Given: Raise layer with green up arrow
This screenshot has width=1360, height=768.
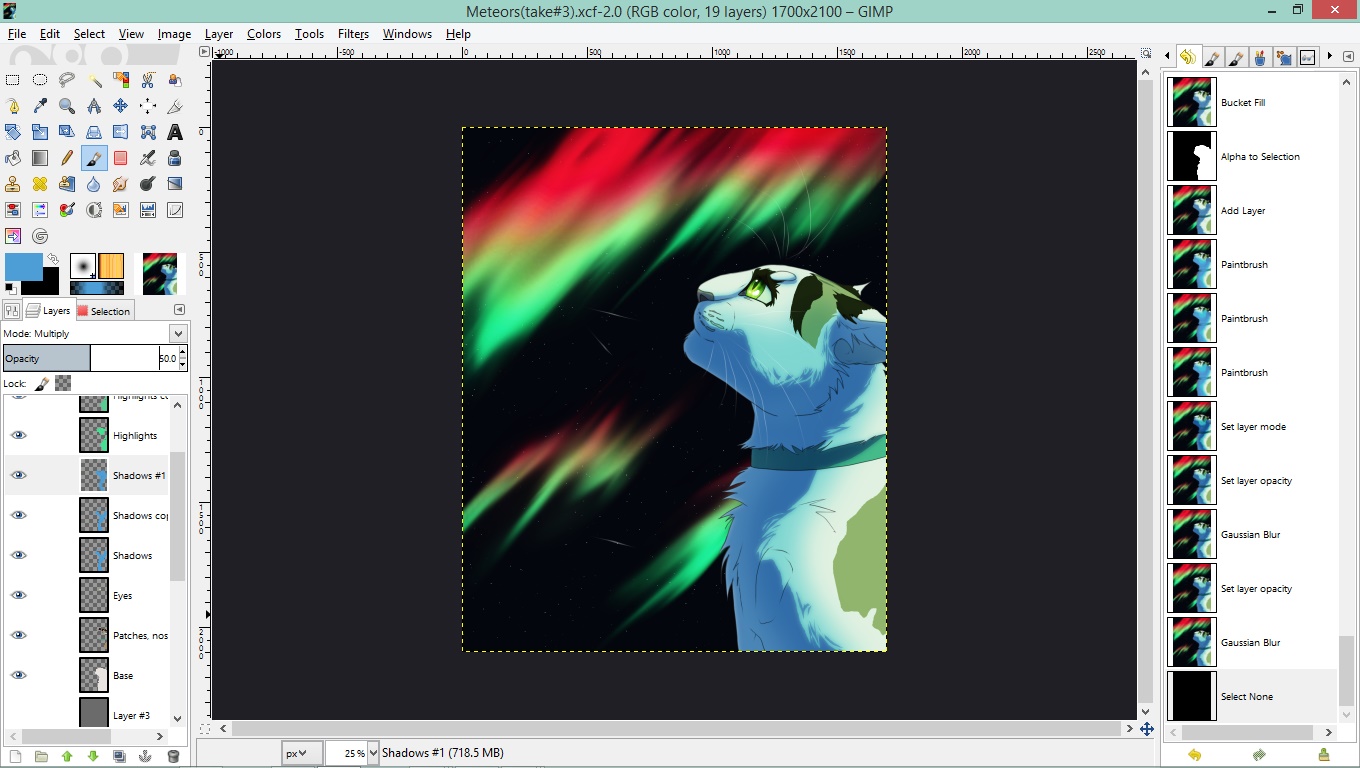Looking at the screenshot, I should [67, 756].
